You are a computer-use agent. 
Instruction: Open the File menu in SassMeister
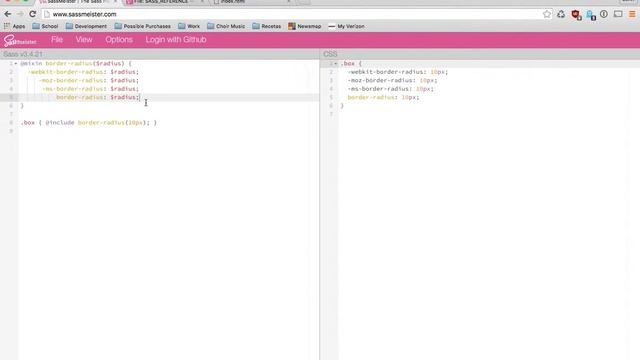57,40
